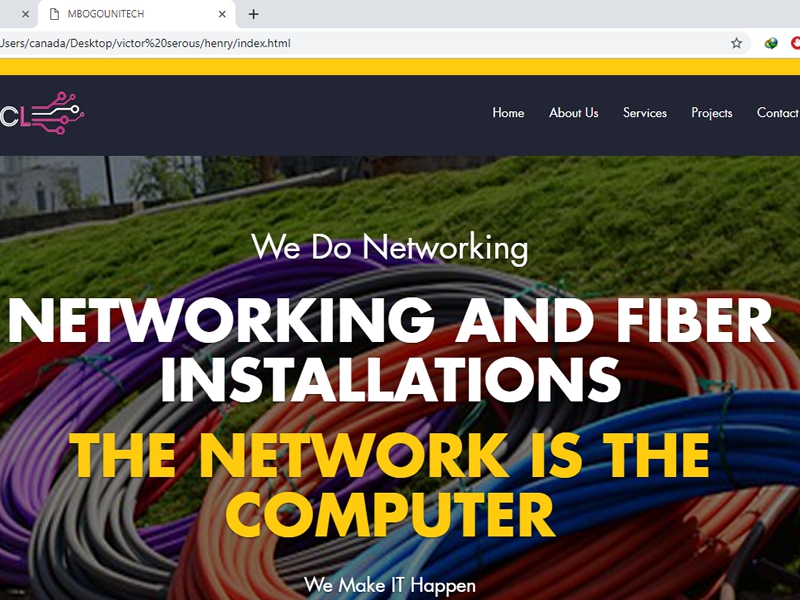This screenshot has height=600, width=800.
Task: Open the About Us page link
Action: pyautogui.click(x=573, y=113)
